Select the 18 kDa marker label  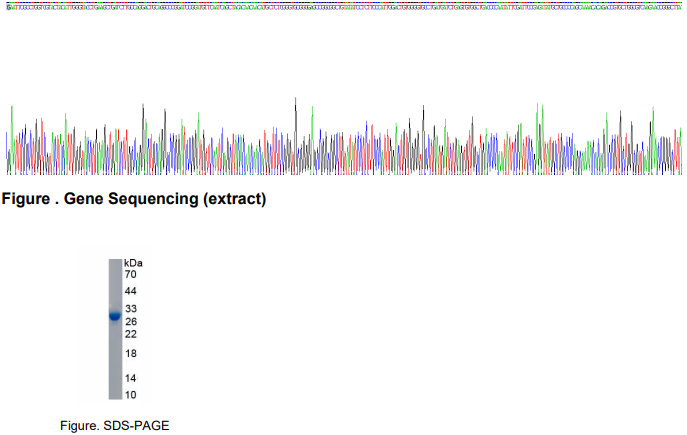131,354
